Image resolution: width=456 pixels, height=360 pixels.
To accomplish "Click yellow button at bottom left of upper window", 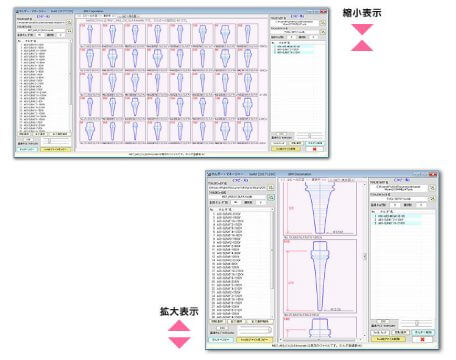I will pyautogui.click(x=56, y=150).
